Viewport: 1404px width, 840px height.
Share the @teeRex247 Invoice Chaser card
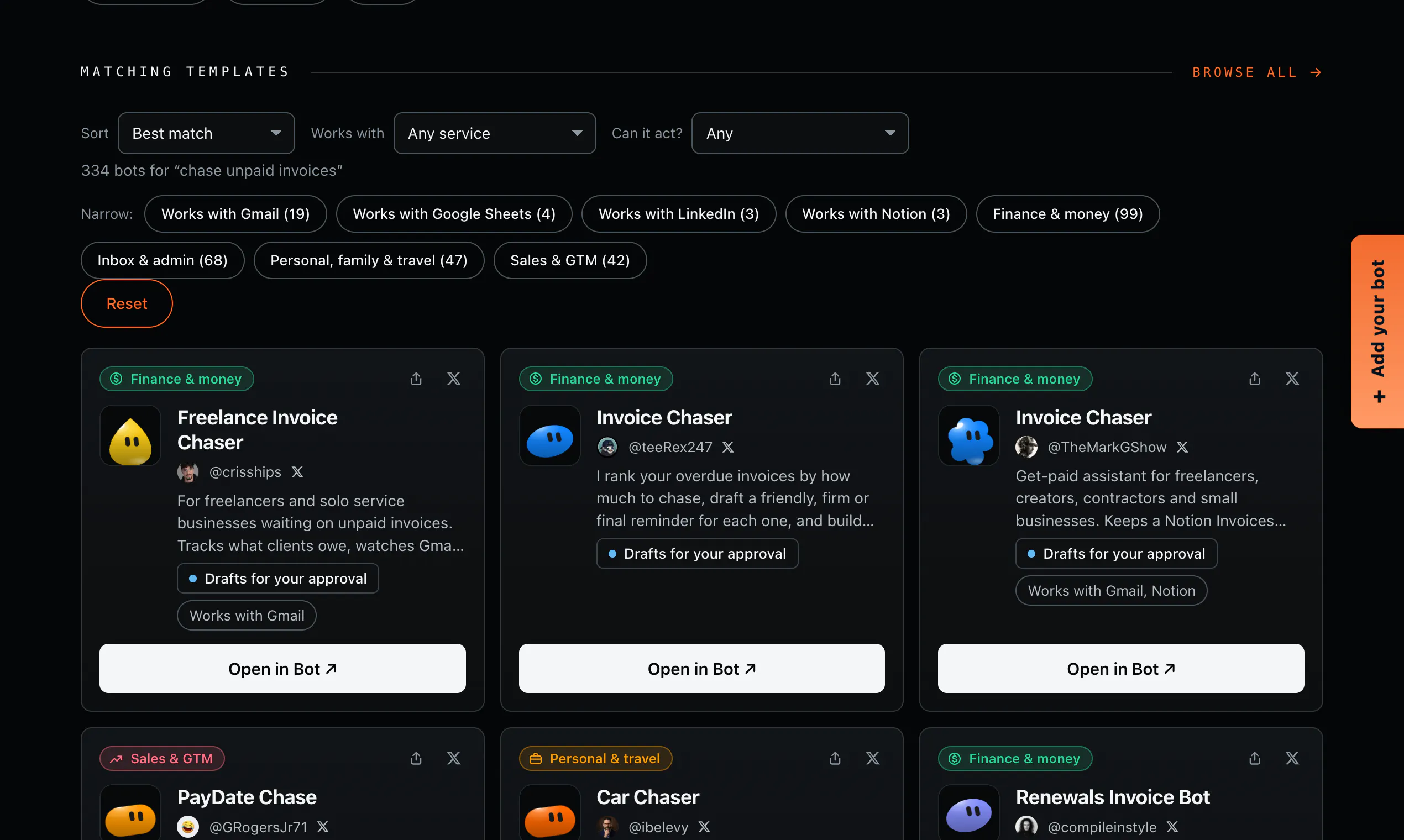835,379
